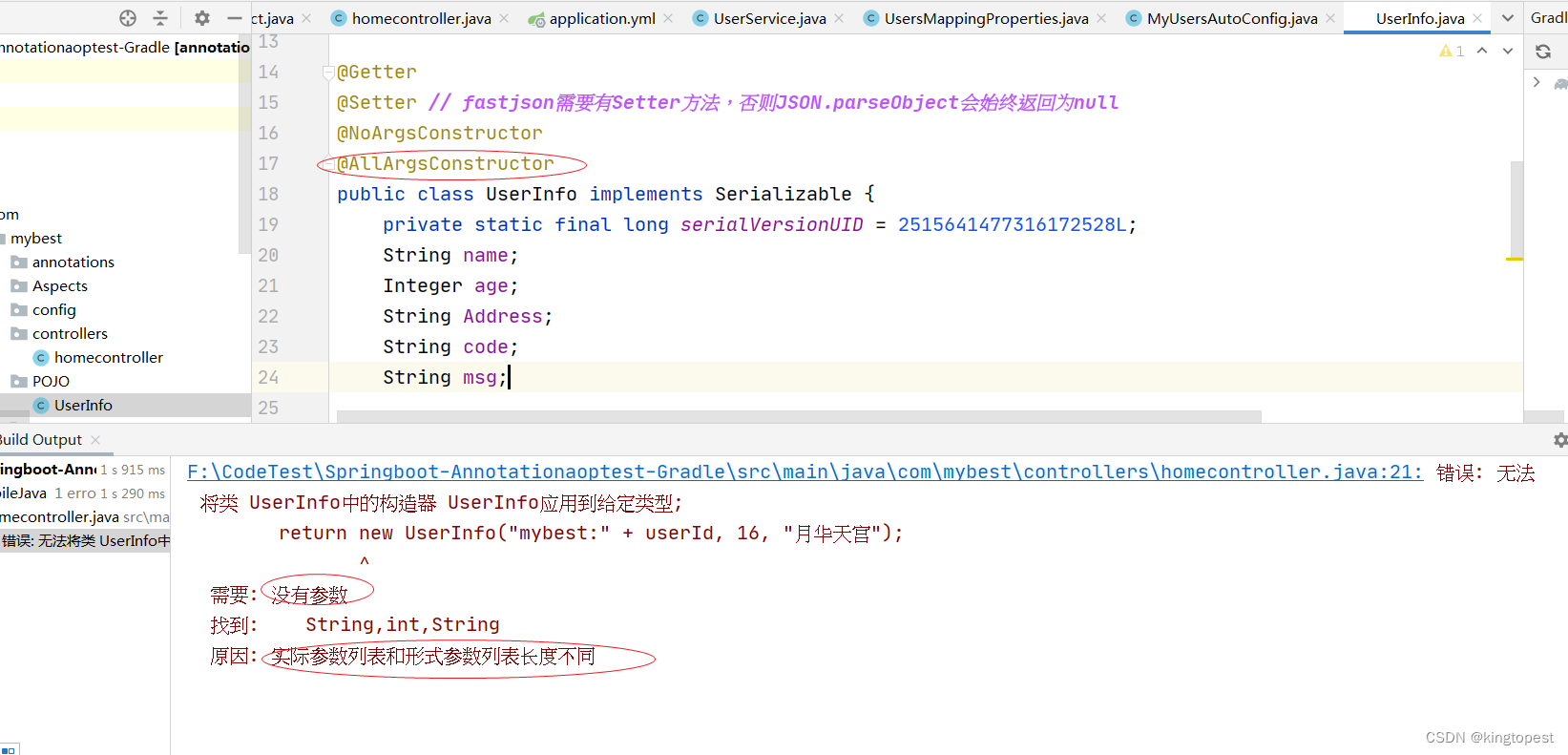This screenshot has width=1568, height=755.
Task: Click the class name UserInfo in declaration
Action: pyautogui.click(x=531, y=195)
